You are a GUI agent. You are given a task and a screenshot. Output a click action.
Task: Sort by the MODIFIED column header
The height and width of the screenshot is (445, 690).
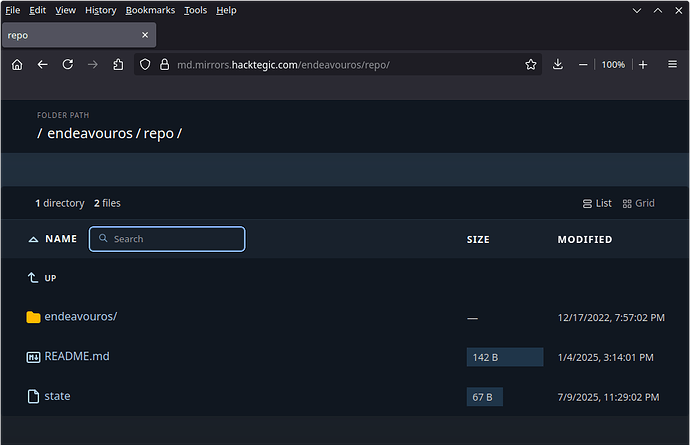coord(585,239)
